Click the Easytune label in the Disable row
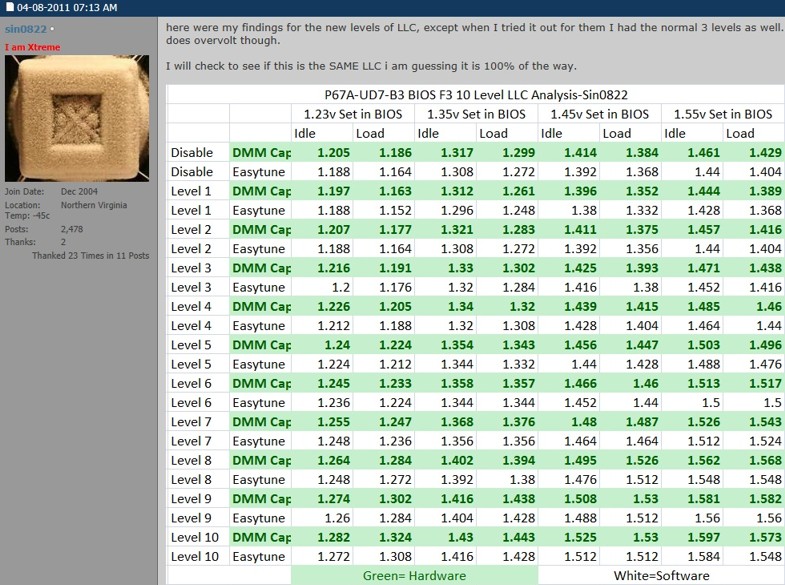The height and width of the screenshot is (585, 785). 259,172
